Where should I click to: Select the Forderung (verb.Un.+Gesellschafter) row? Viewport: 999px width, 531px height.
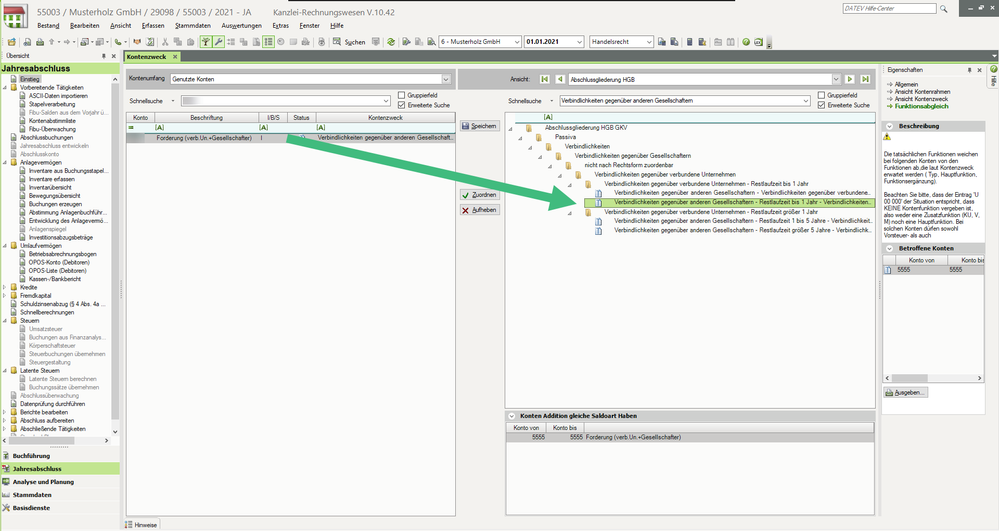pyautogui.click(x=291, y=138)
